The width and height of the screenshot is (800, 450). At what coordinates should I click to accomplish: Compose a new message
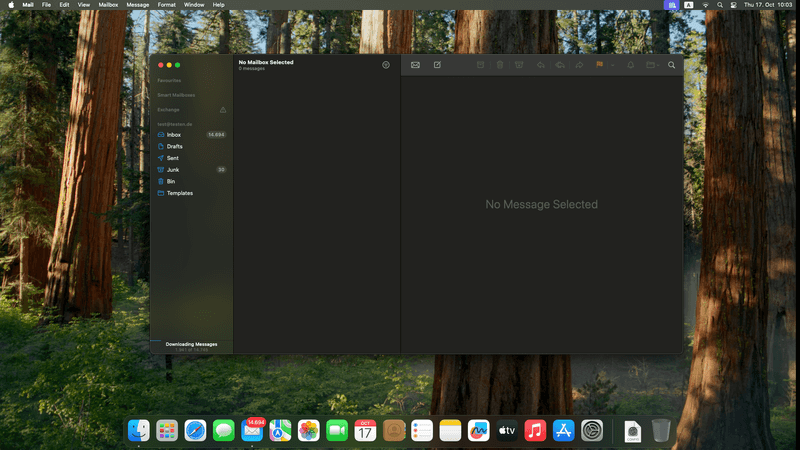[437, 65]
